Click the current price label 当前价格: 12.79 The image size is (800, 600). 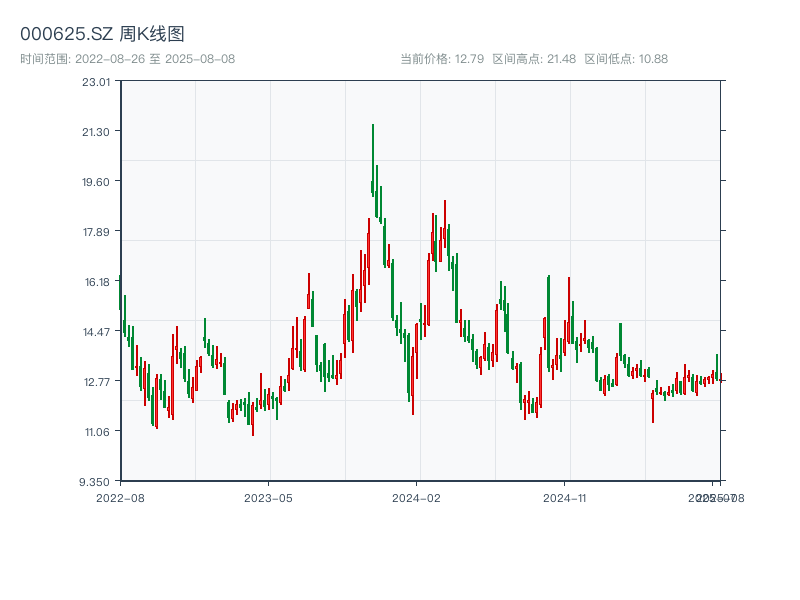point(442,59)
